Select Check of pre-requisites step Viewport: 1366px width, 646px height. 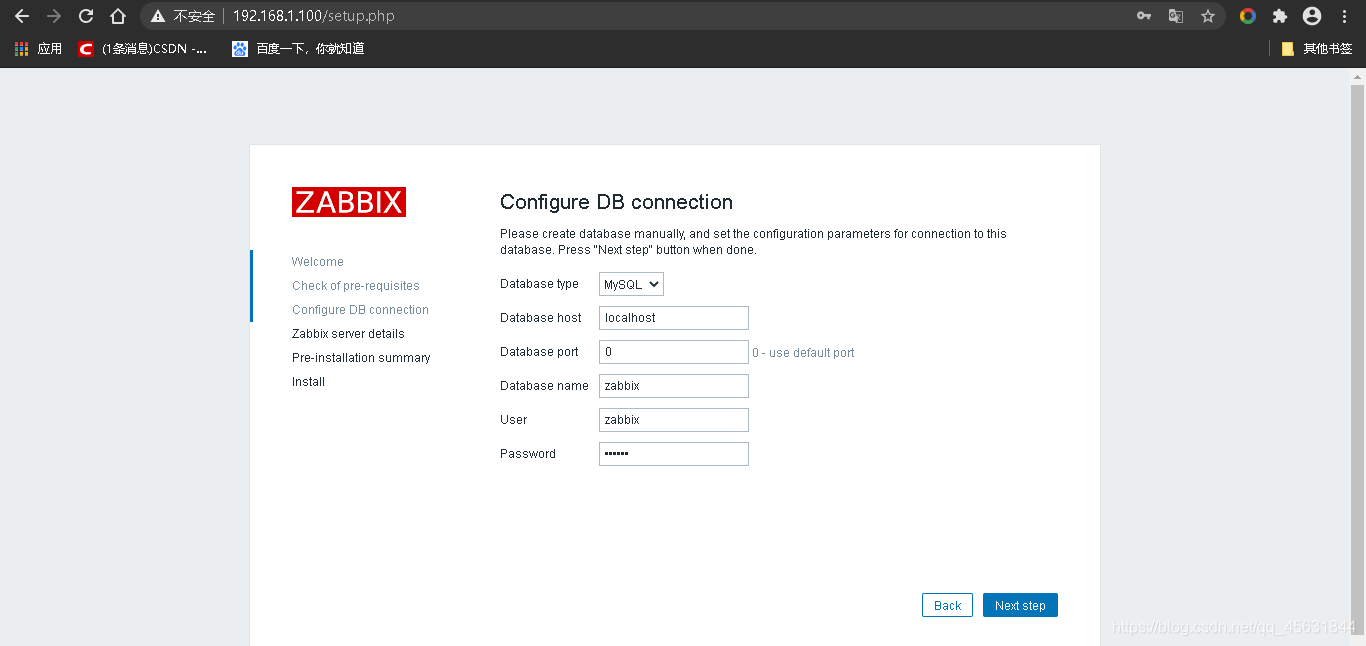point(356,286)
